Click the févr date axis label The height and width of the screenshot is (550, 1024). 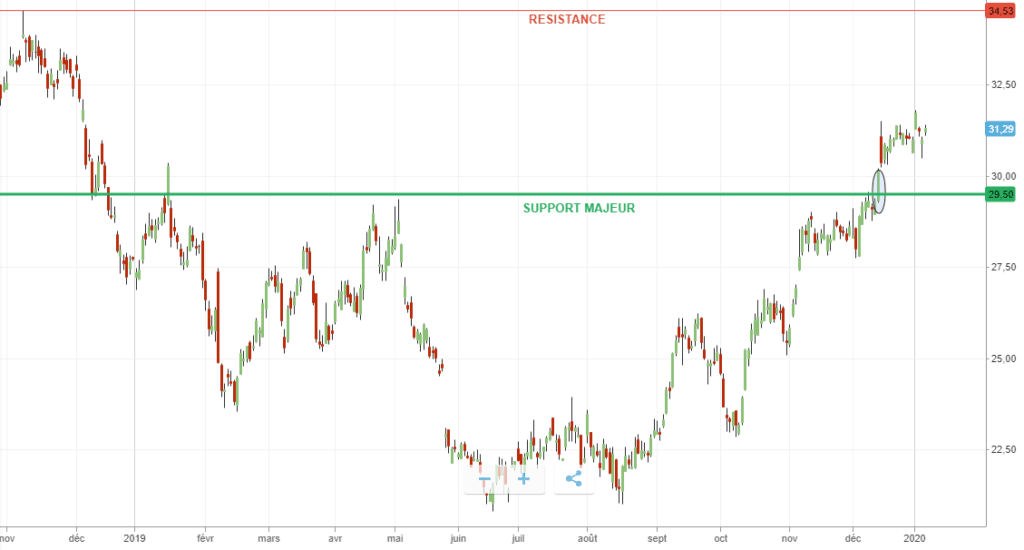tap(205, 539)
